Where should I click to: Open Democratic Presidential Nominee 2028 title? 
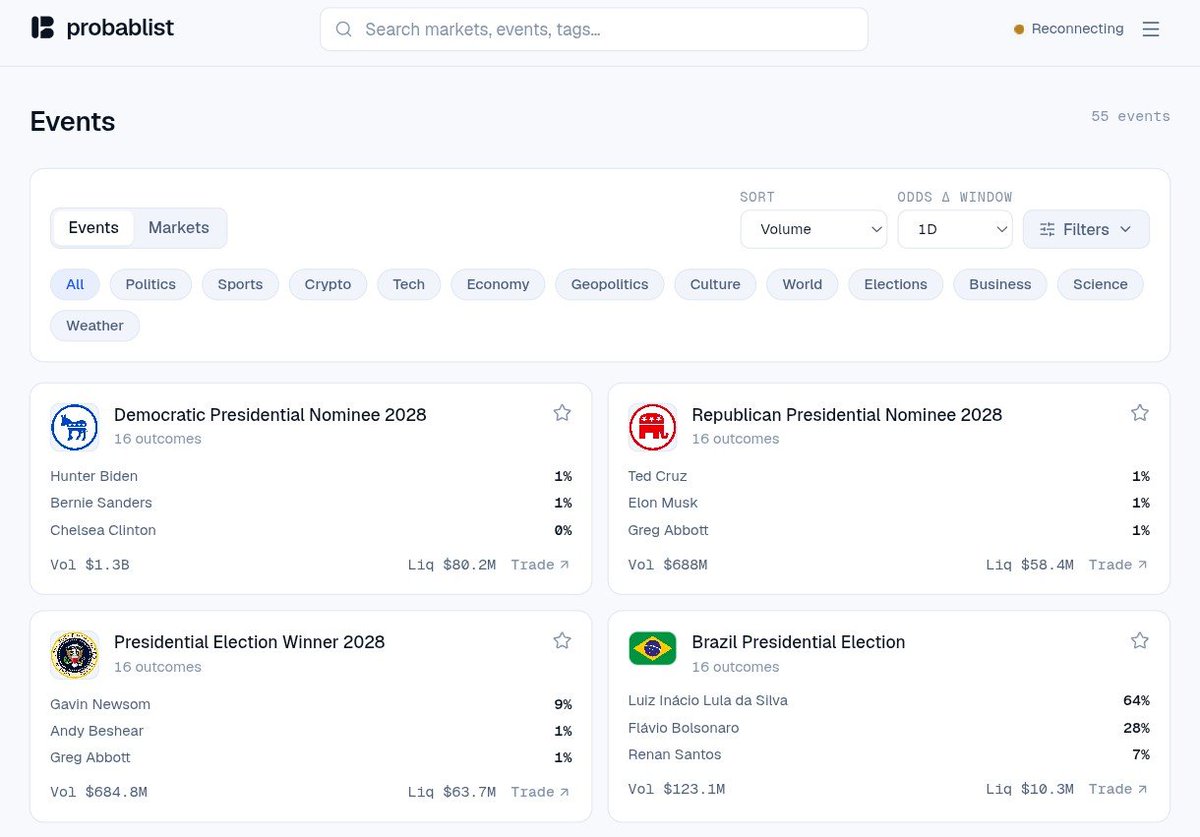pyautogui.click(x=270, y=414)
